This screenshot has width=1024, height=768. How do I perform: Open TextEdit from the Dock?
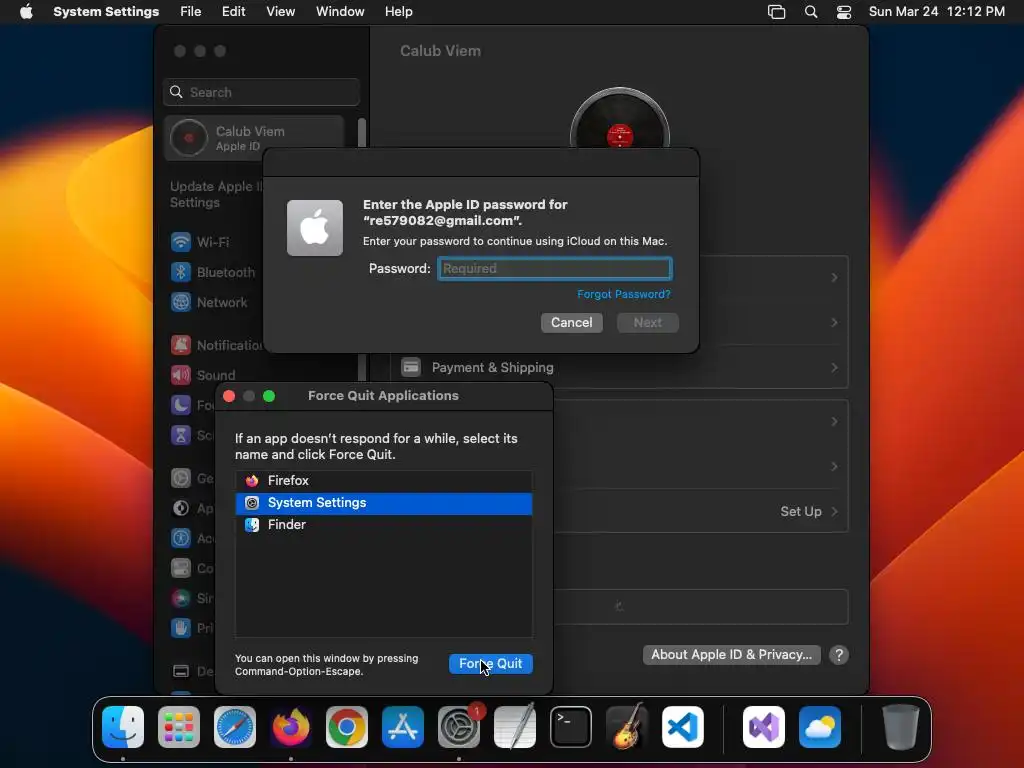(x=515, y=727)
